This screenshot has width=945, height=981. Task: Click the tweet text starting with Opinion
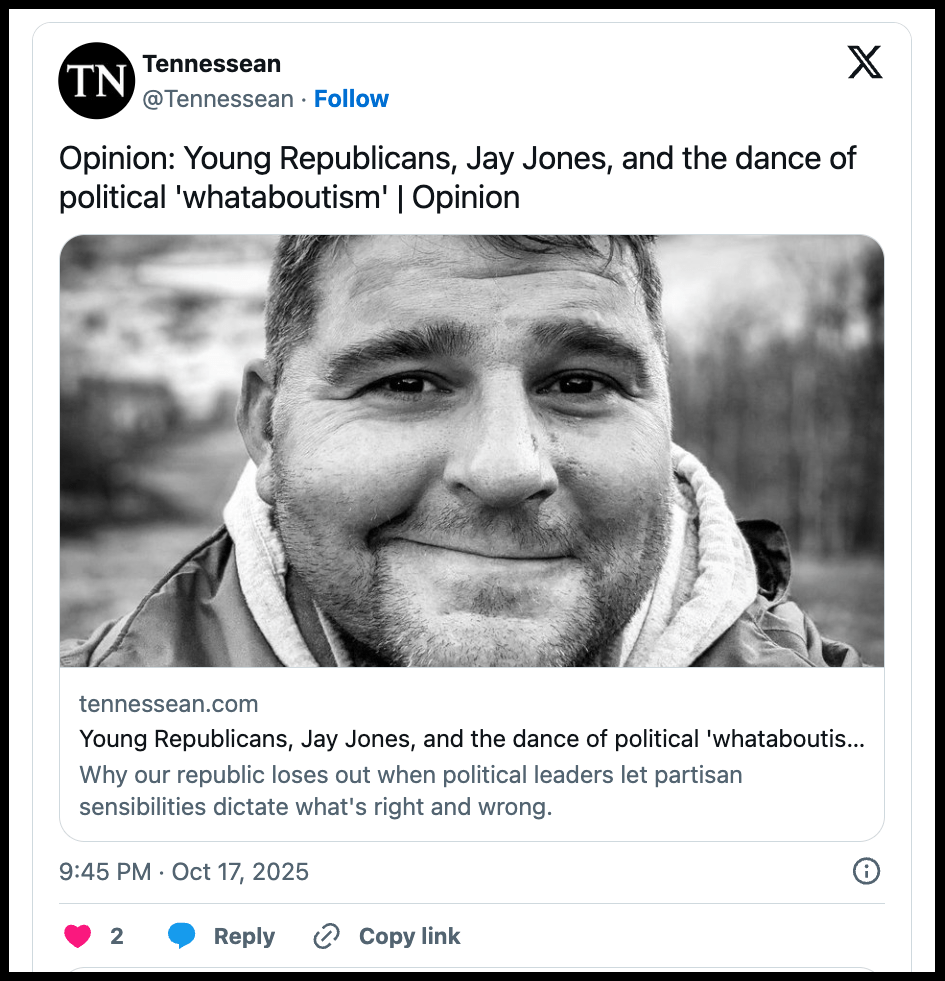[x=458, y=160]
